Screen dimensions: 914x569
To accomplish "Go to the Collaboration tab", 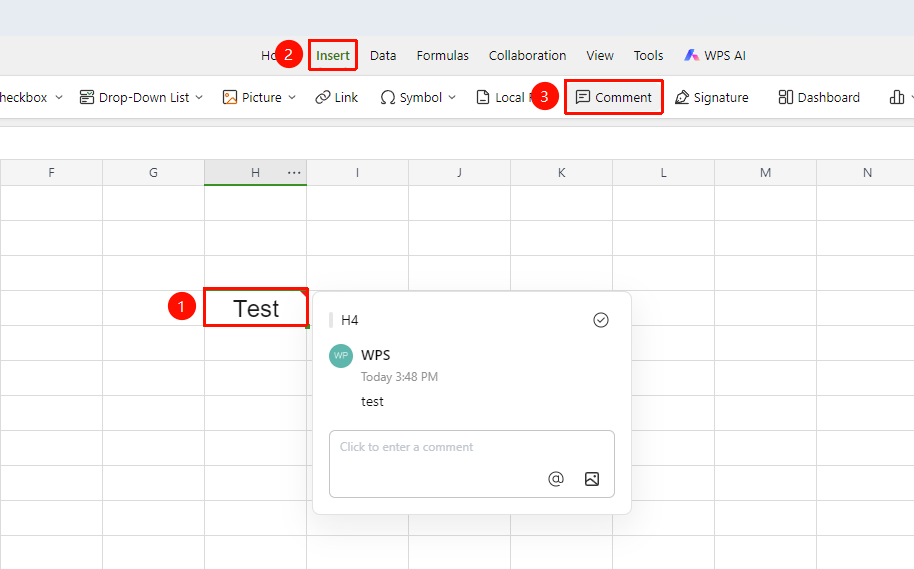I will point(527,55).
